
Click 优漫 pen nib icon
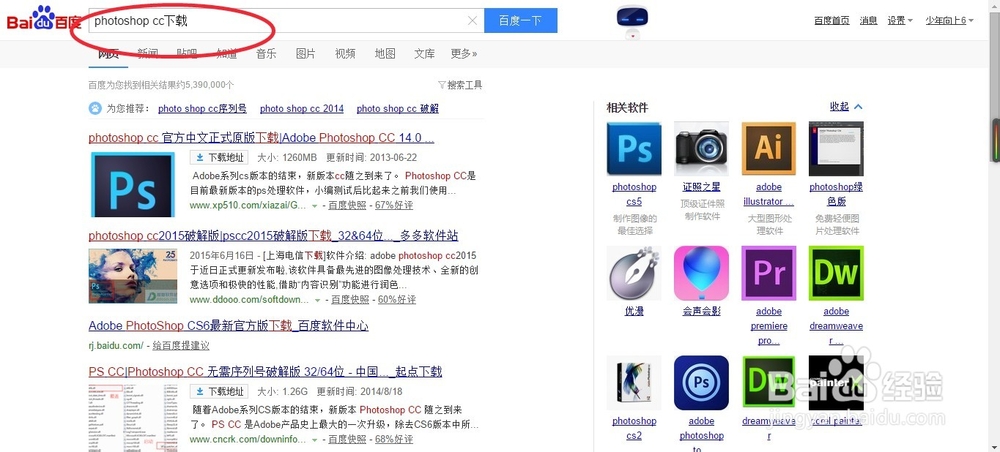click(x=634, y=273)
